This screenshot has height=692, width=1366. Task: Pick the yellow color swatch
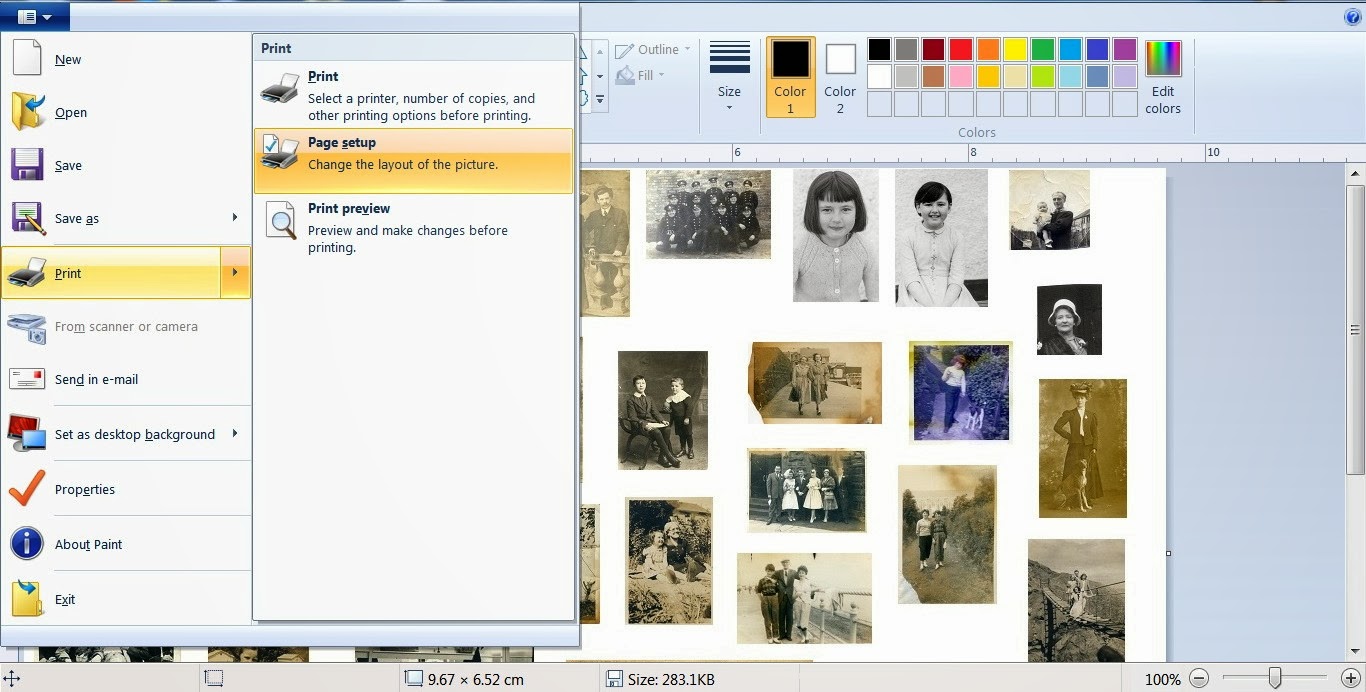[x=1016, y=50]
